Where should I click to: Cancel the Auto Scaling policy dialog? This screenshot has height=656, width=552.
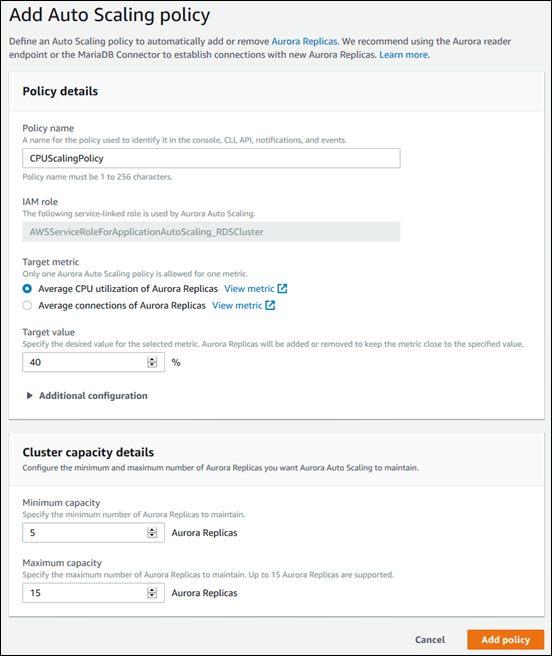tap(430, 640)
